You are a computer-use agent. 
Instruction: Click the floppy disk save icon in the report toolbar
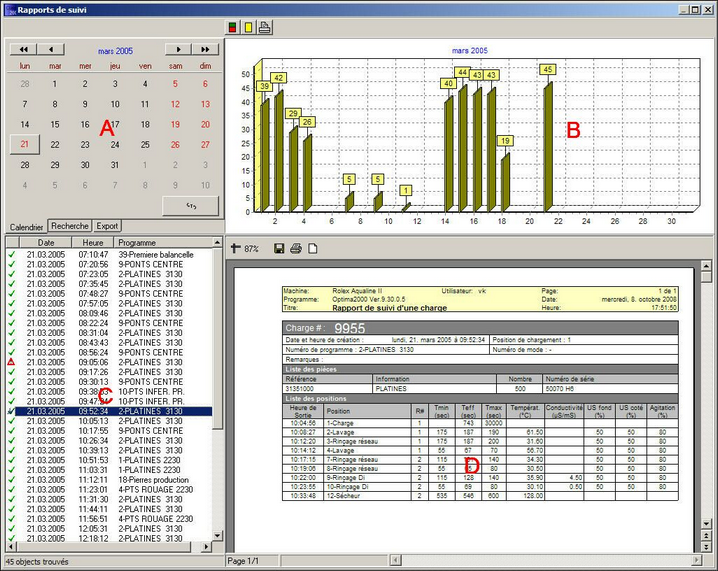point(278,249)
